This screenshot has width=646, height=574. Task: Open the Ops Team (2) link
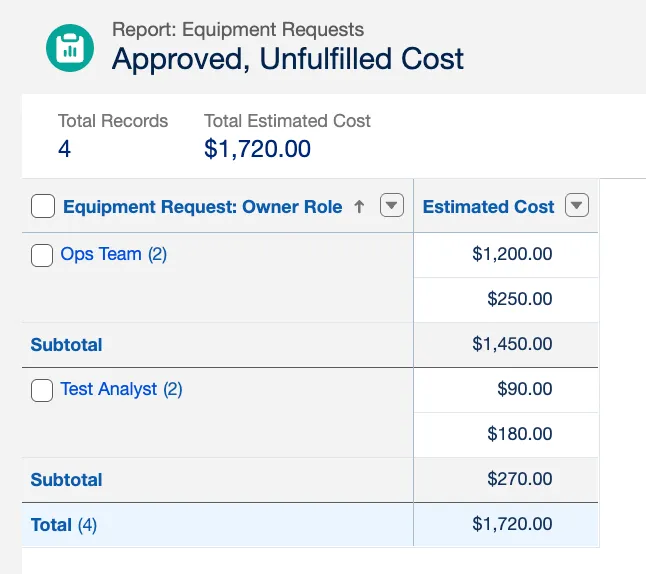pyautogui.click(x=114, y=254)
